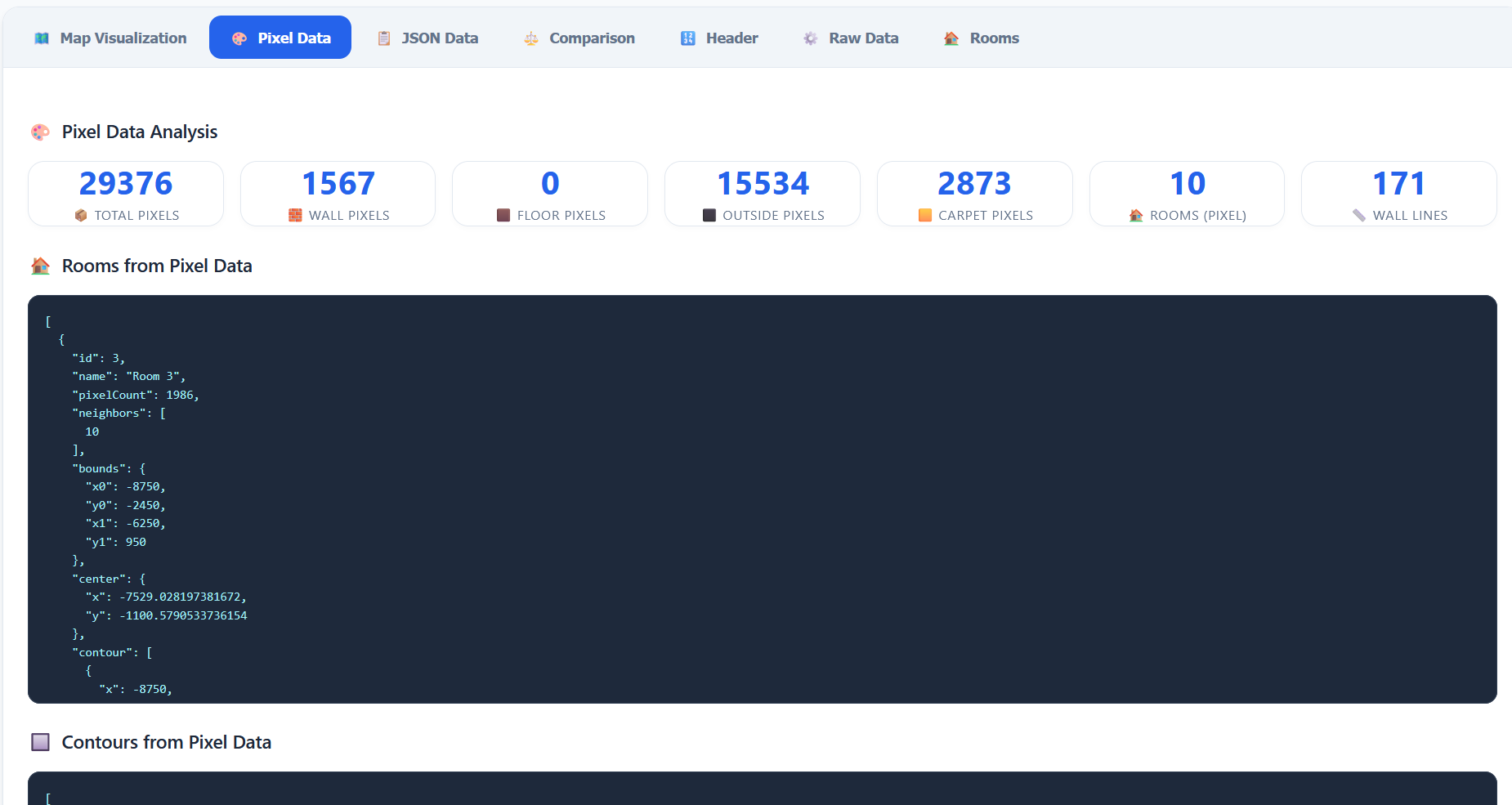Click the WALL PIXELS label

pos(349,216)
